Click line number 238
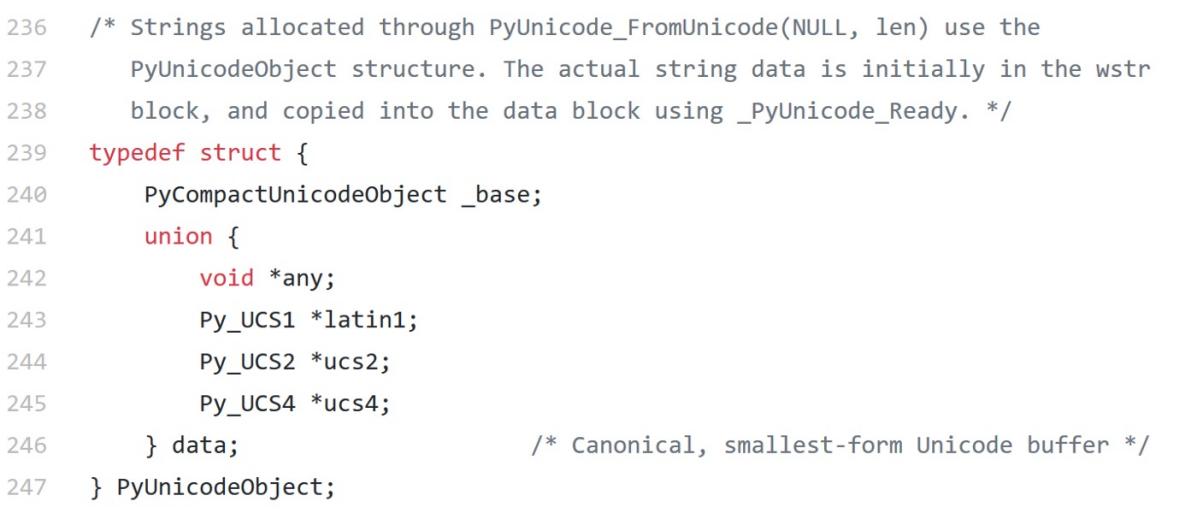Screen dimensions: 1197x519 click(27, 111)
